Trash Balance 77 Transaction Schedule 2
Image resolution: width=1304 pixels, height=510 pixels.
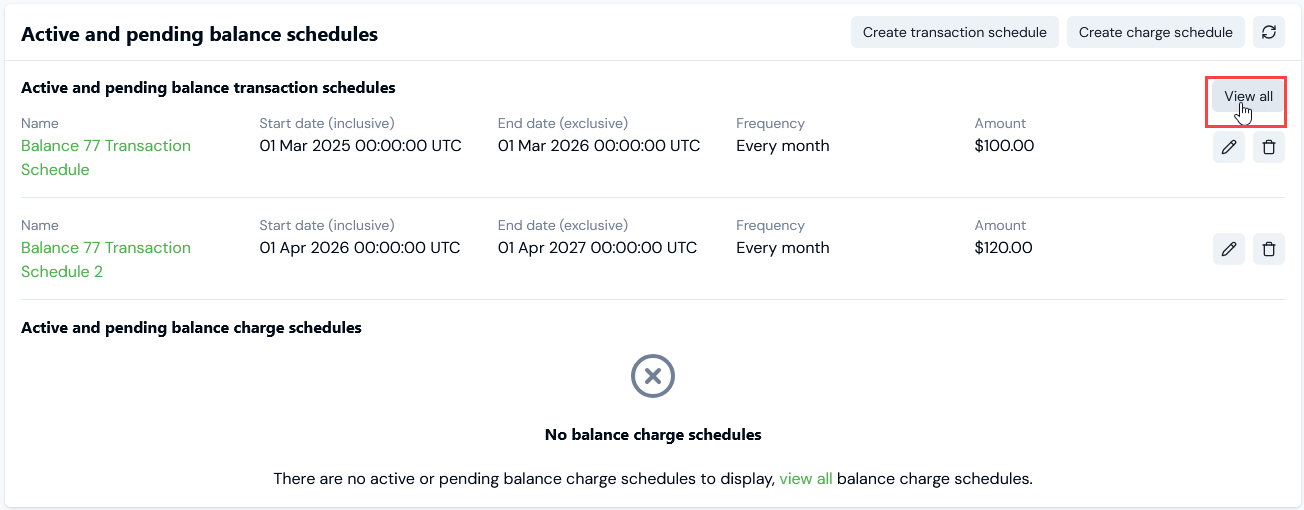[x=1269, y=249]
